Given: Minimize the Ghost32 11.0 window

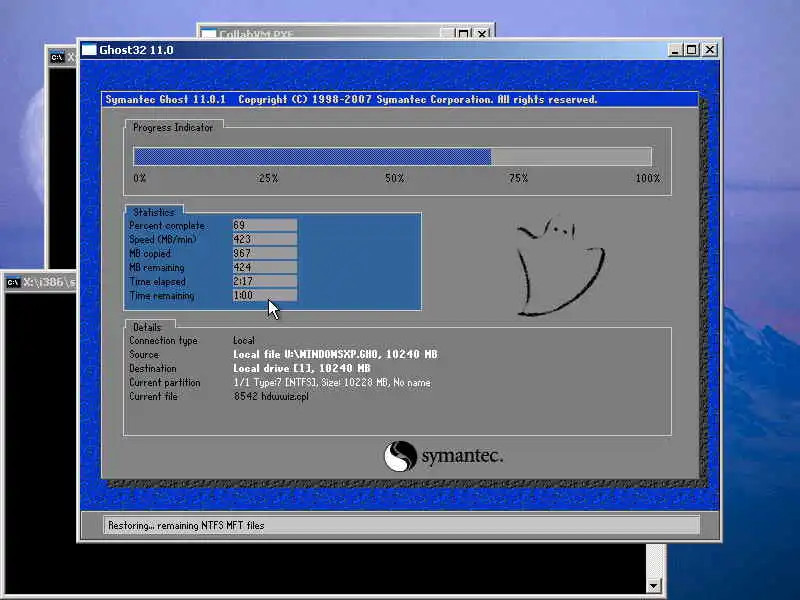Looking at the screenshot, I should point(675,49).
